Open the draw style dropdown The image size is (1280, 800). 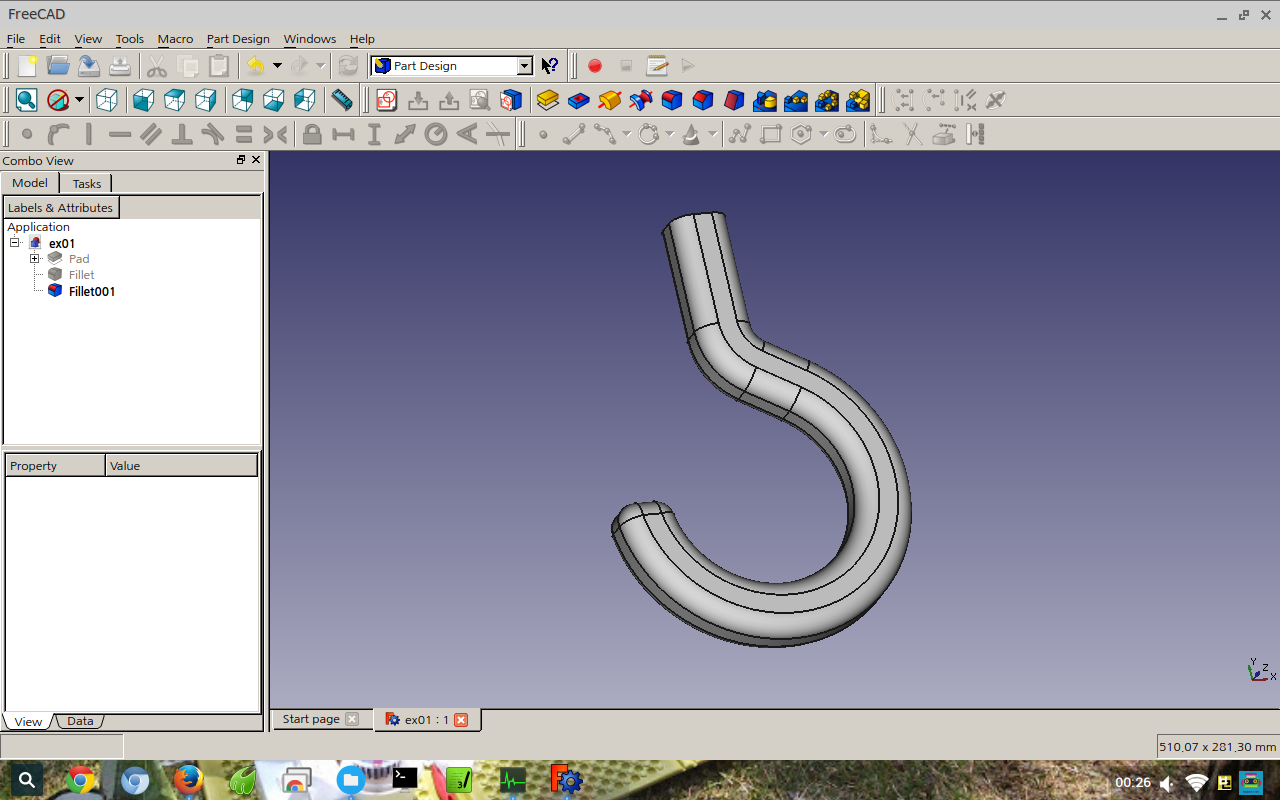77,100
